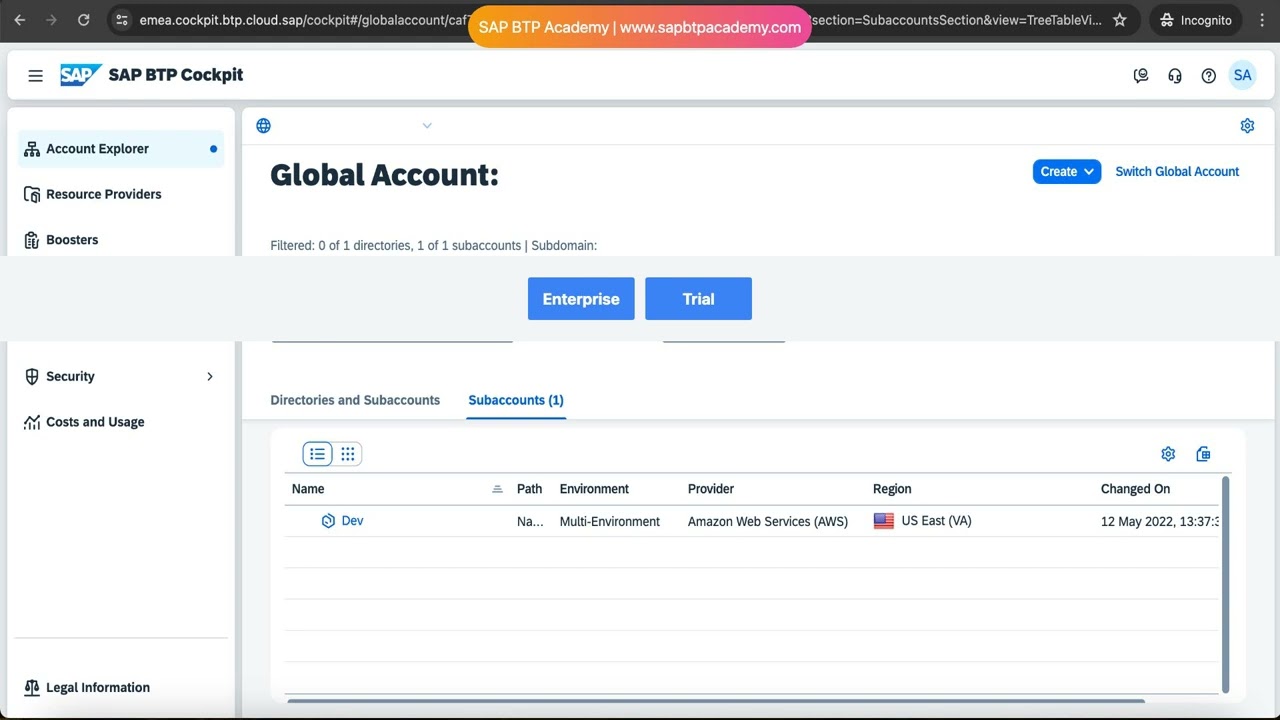Click the US flag icon
Viewport: 1280px width, 720px height.
tap(884, 521)
